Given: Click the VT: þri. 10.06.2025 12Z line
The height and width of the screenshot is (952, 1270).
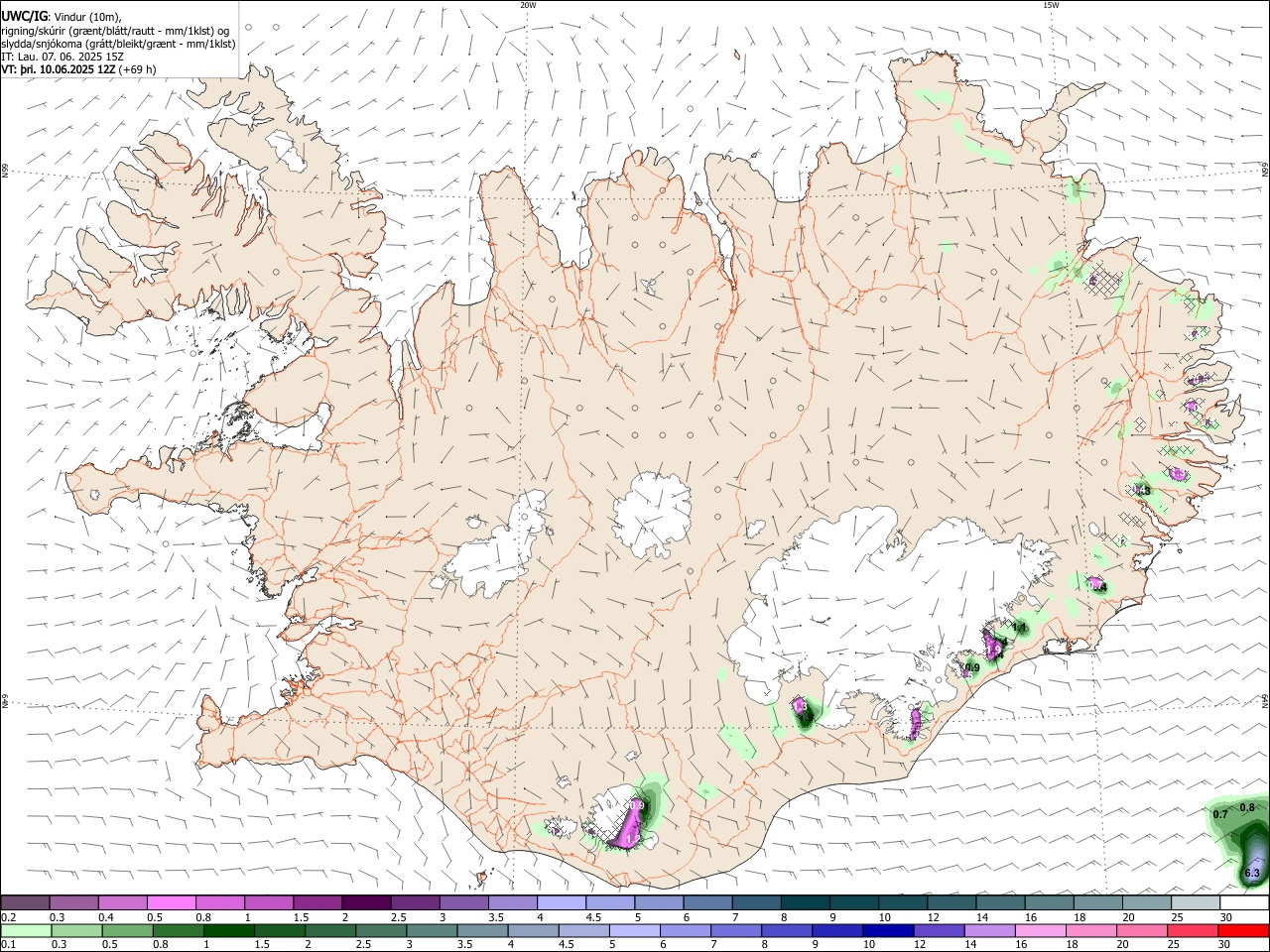Looking at the screenshot, I should 59,70.
